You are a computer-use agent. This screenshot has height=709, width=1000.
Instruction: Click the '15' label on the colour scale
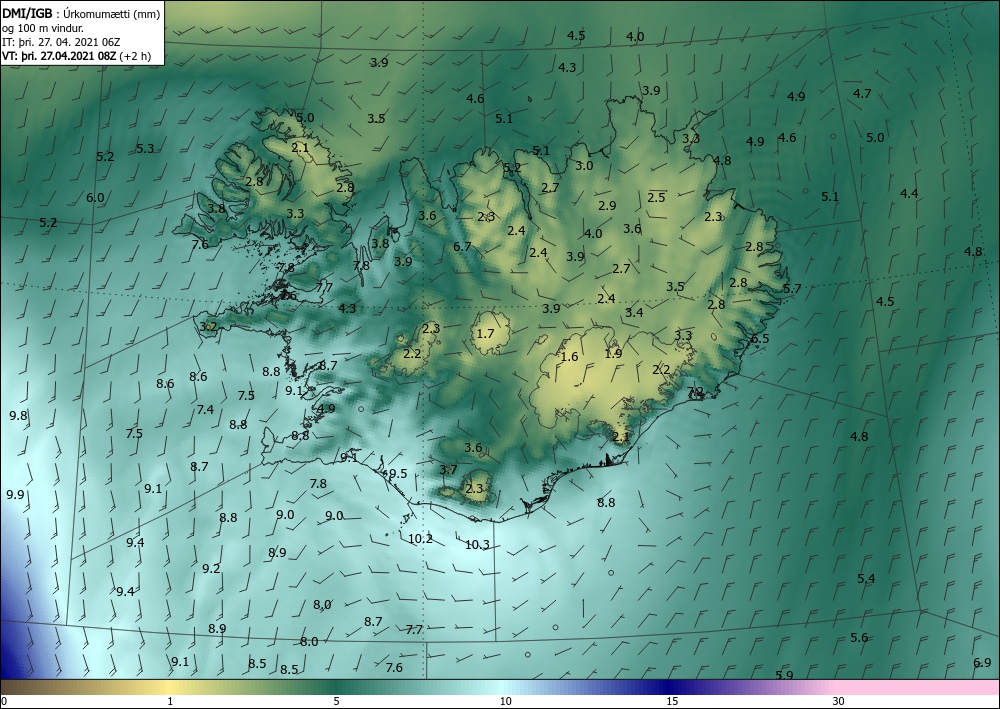pyautogui.click(x=672, y=702)
